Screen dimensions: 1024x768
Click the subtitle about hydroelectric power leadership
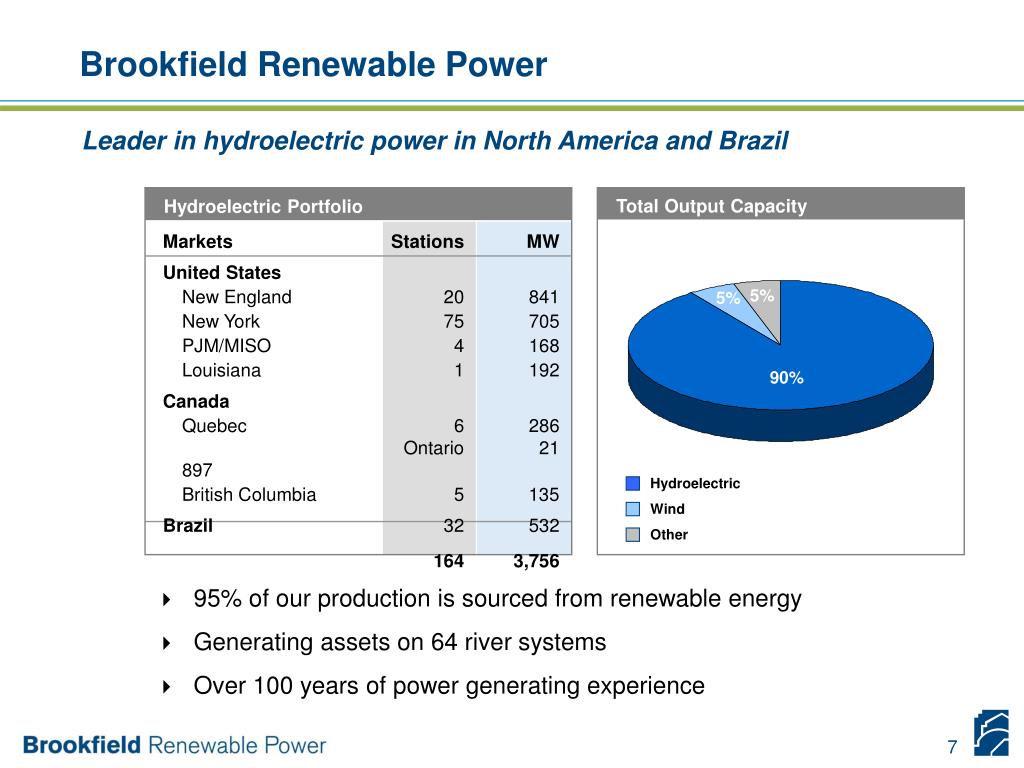(x=436, y=140)
